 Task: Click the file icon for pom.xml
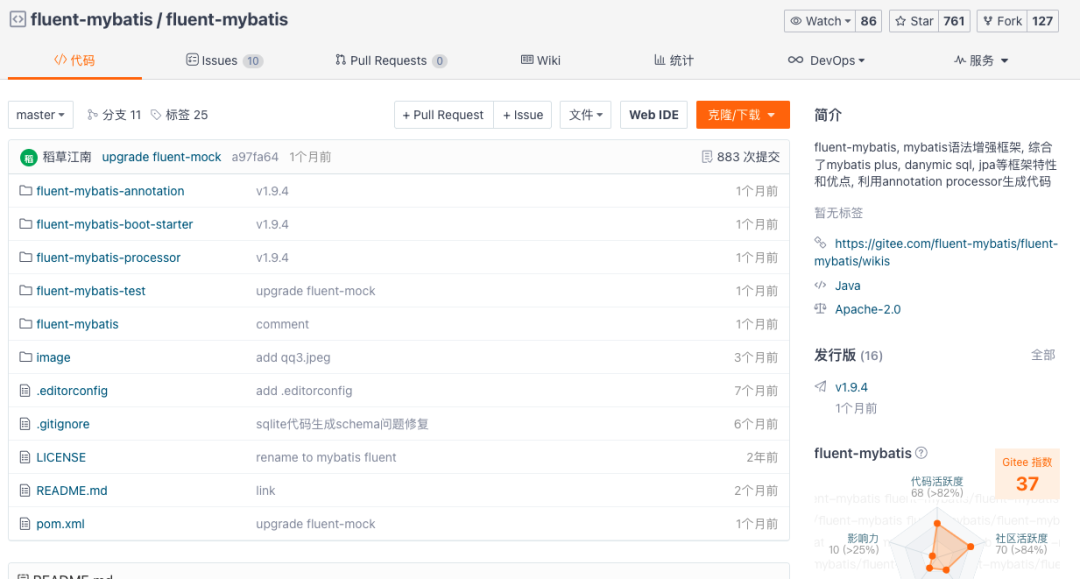25,523
